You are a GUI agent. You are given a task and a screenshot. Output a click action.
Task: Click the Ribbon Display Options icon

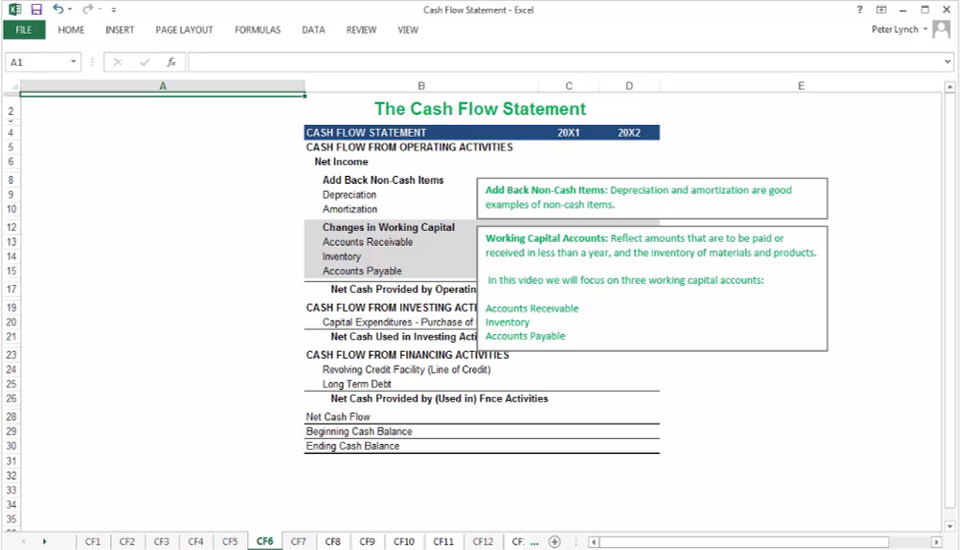point(881,10)
